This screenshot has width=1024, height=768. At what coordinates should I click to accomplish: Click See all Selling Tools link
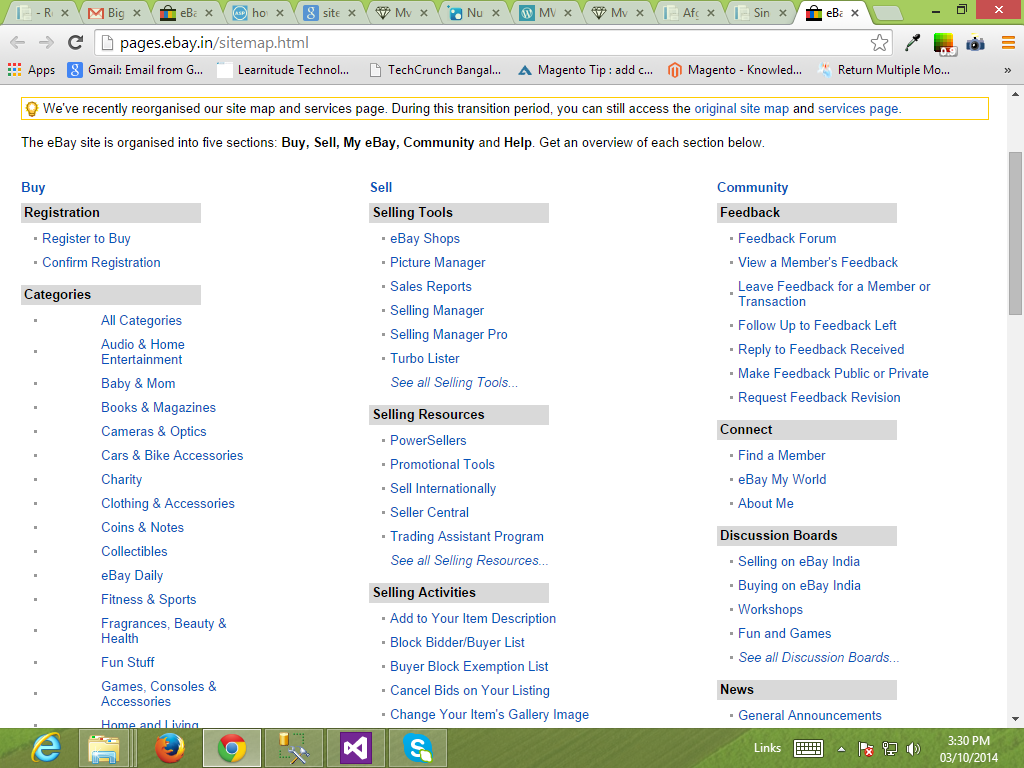tap(454, 383)
